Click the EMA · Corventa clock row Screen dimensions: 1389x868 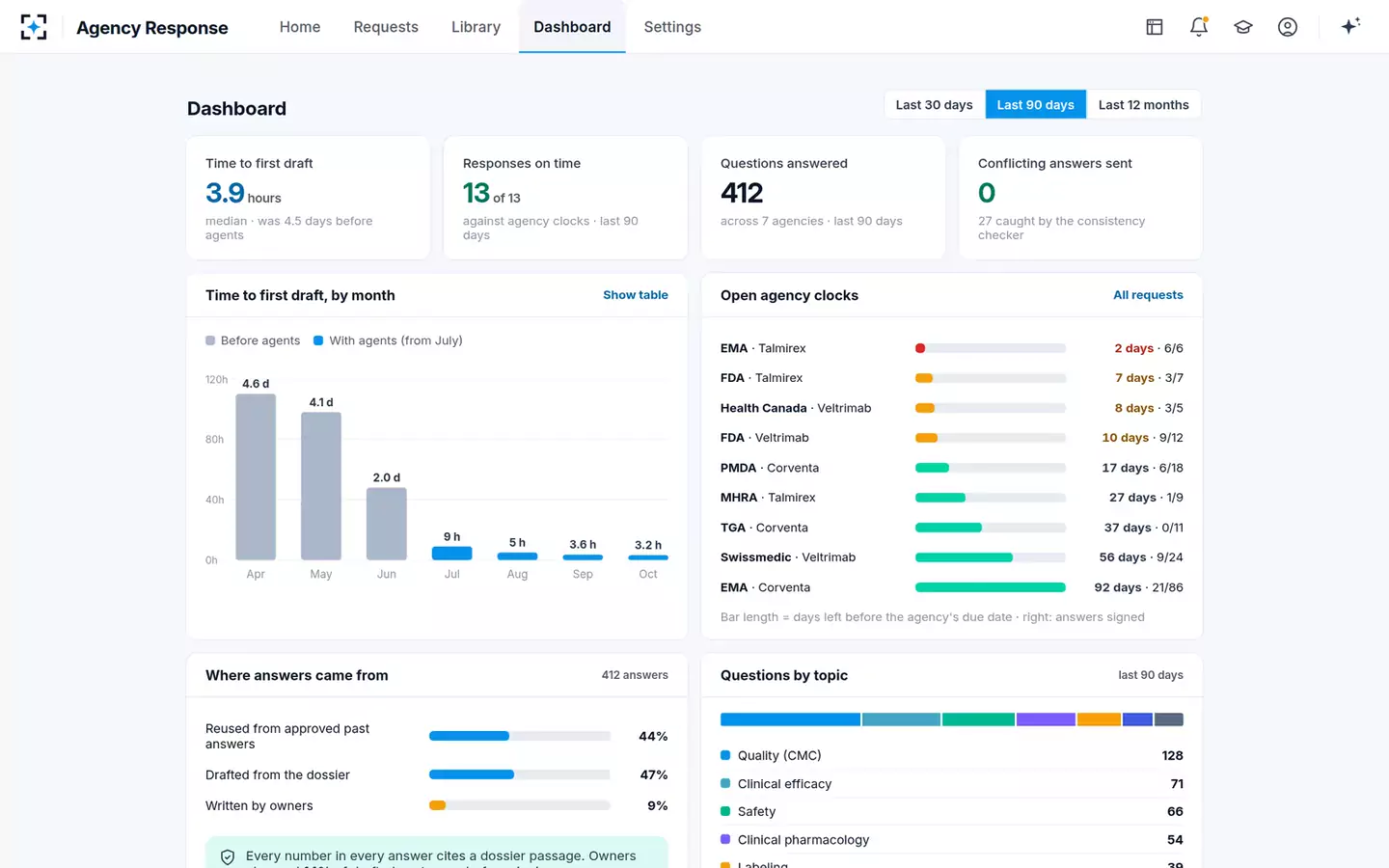tap(952, 587)
